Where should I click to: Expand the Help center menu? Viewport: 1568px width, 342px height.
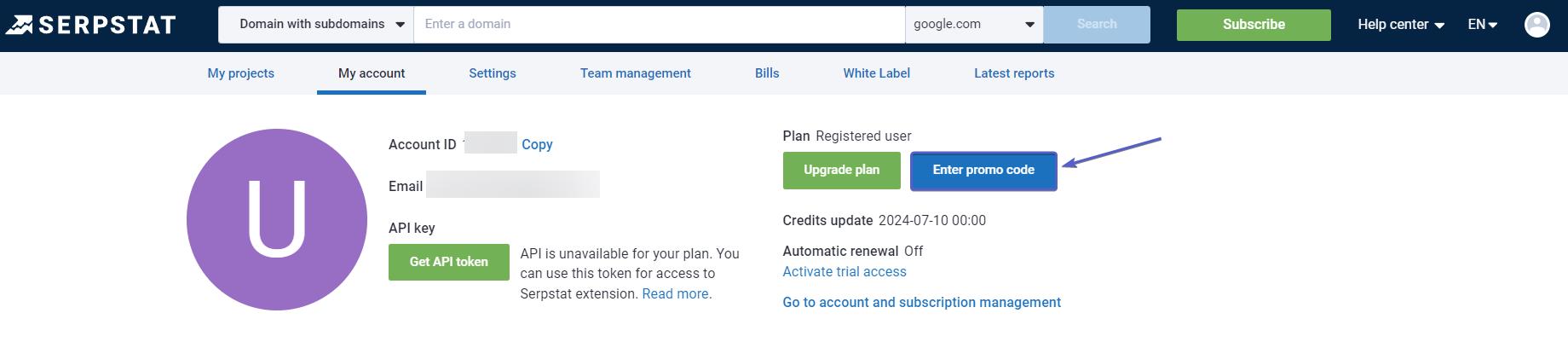[x=1400, y=25]
